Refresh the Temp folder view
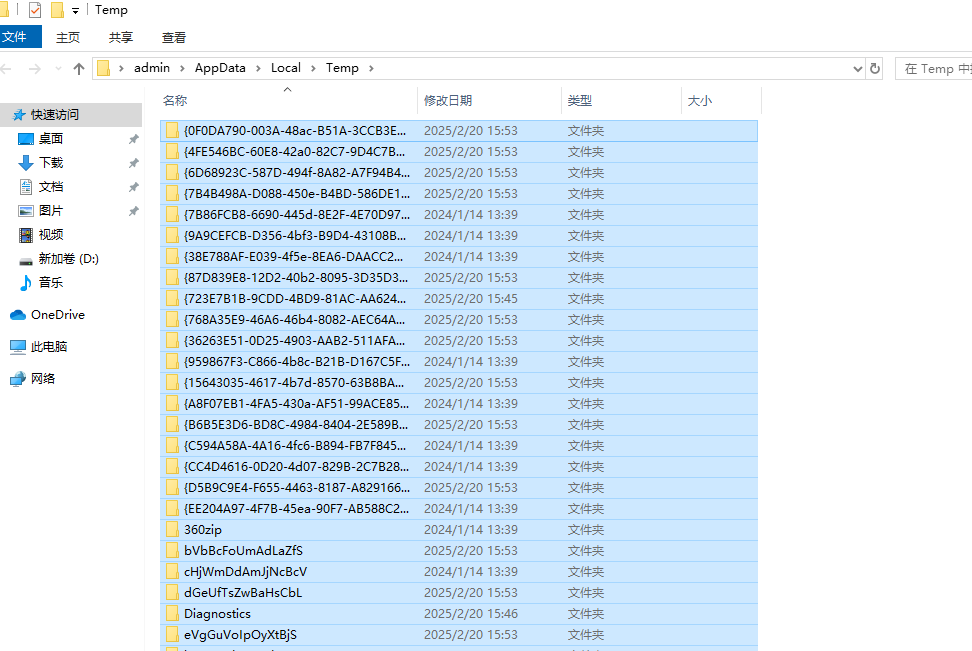The image size is (972, 651). (875, 69)
